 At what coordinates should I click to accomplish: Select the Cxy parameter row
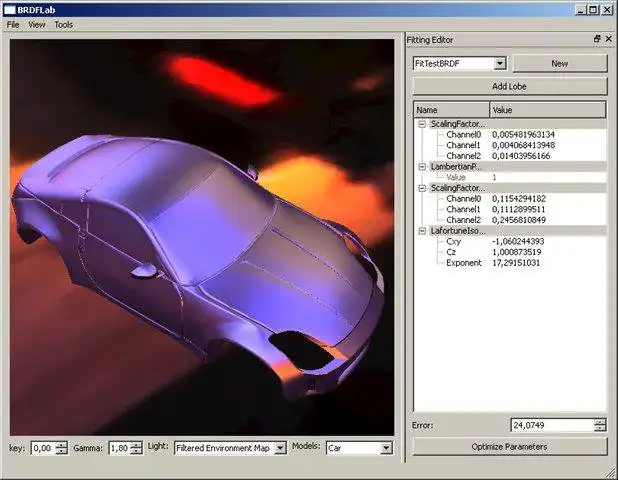[x=512, y=241]
